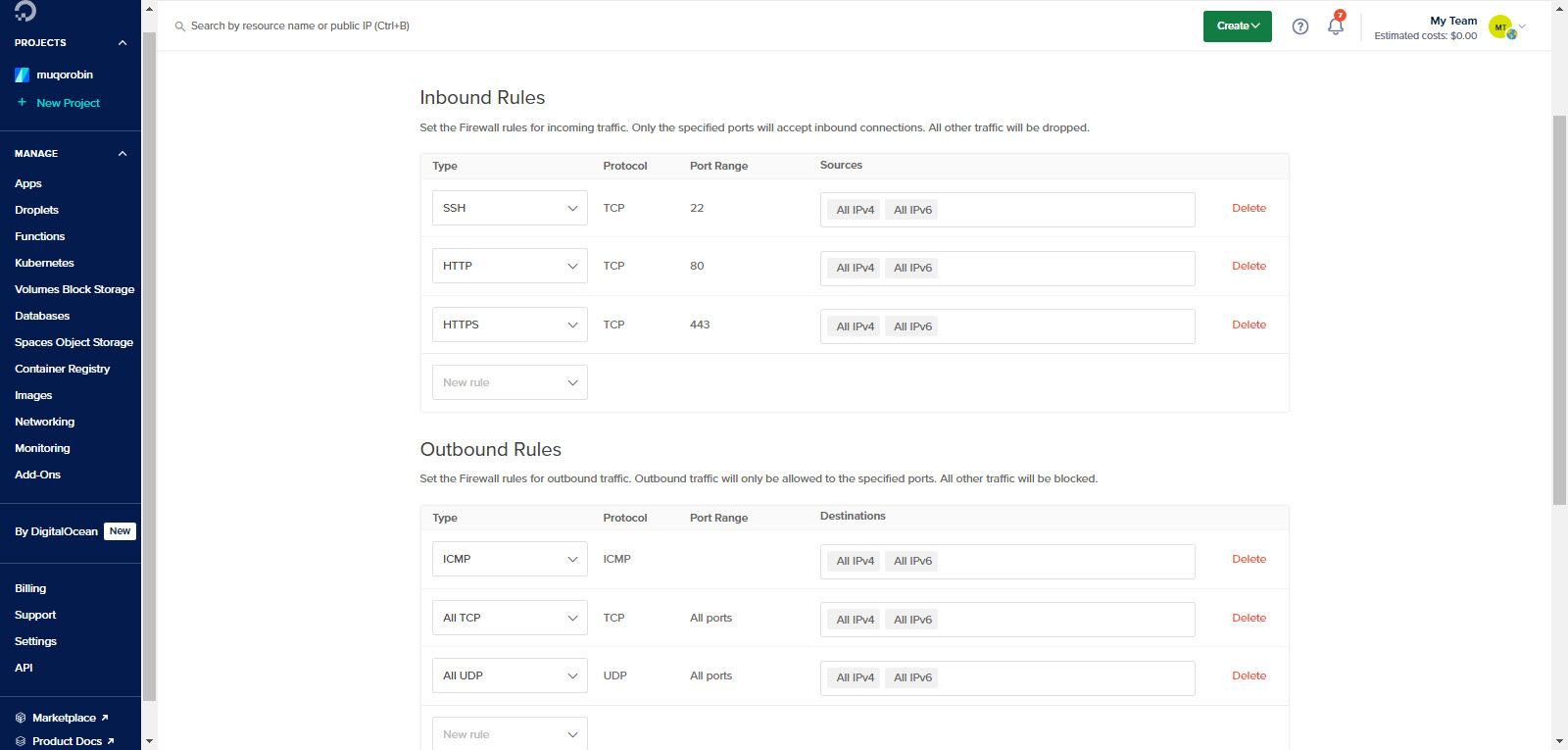This screenshot has height=750, width=1568.
Task: Delete the ICMP outbound rule
Action: pos(1249,559)
